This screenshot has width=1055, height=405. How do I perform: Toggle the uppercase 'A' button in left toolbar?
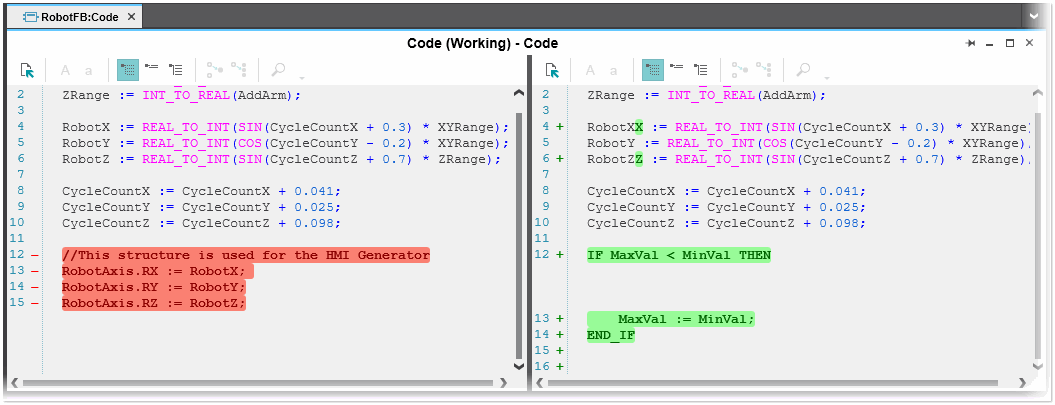click(66, 70)
